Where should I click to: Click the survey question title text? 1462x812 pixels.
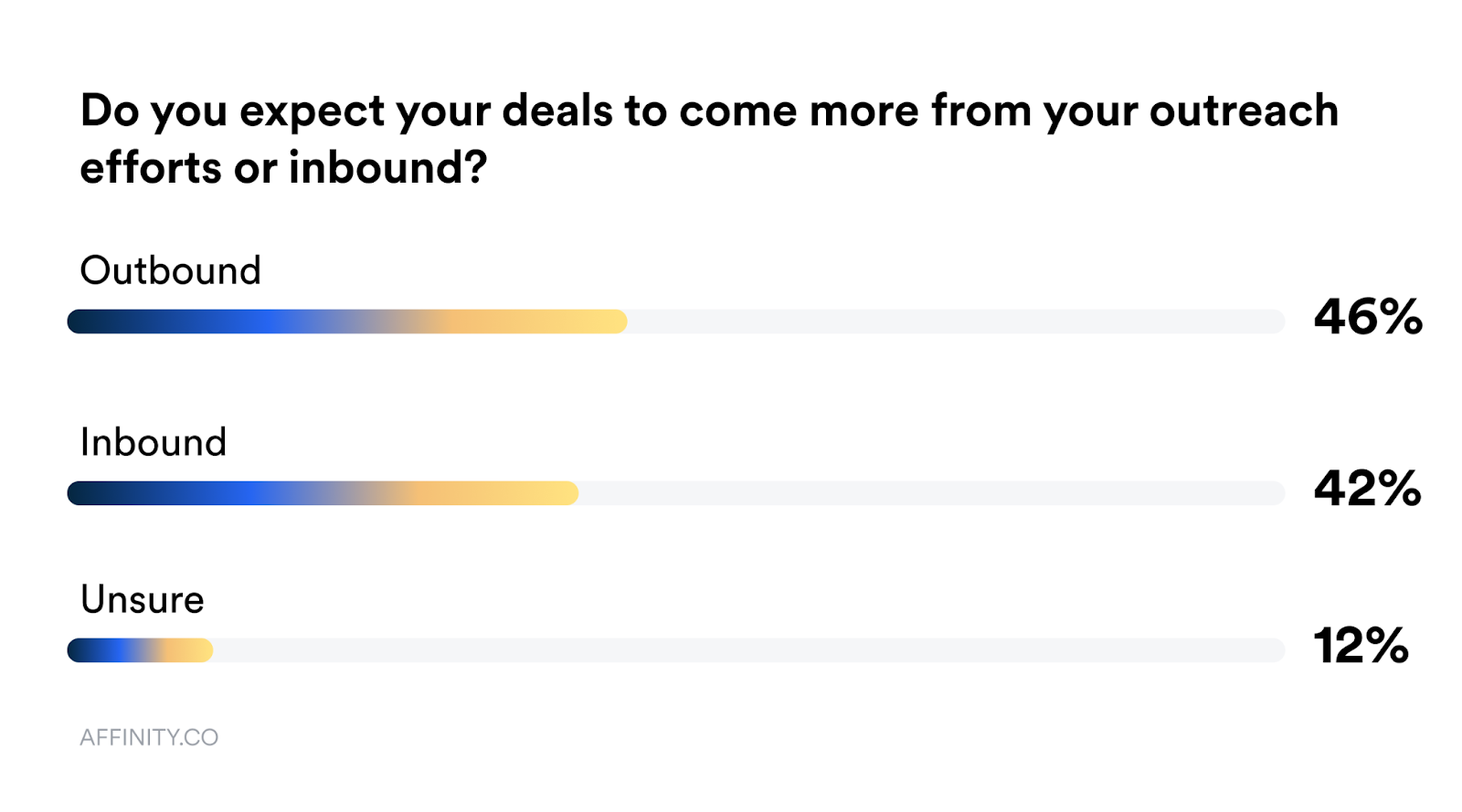pos(709,111)
